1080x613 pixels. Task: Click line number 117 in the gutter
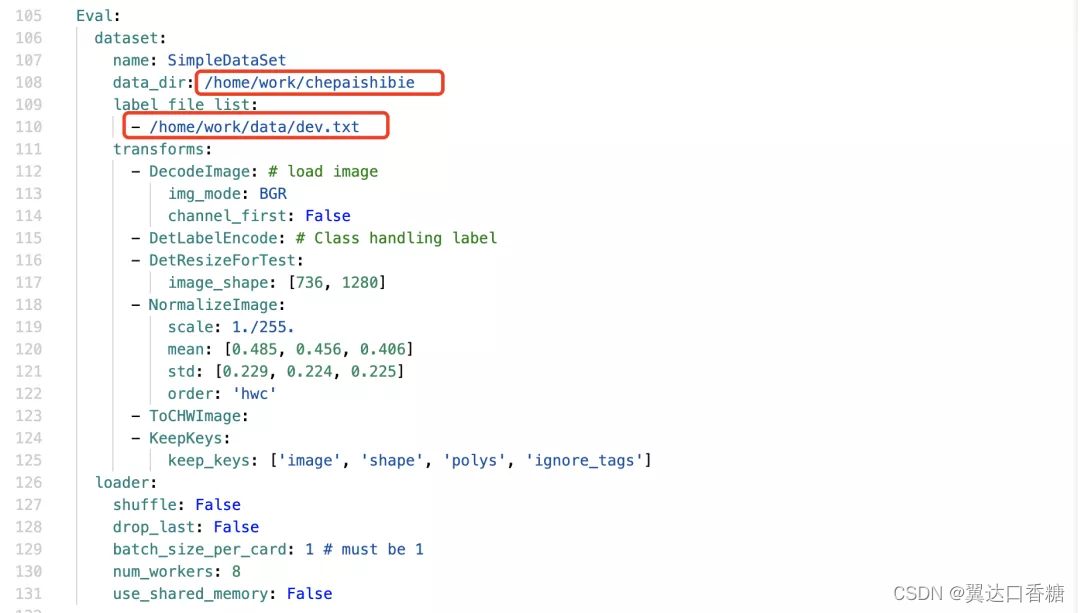click(x=28, y=282)
